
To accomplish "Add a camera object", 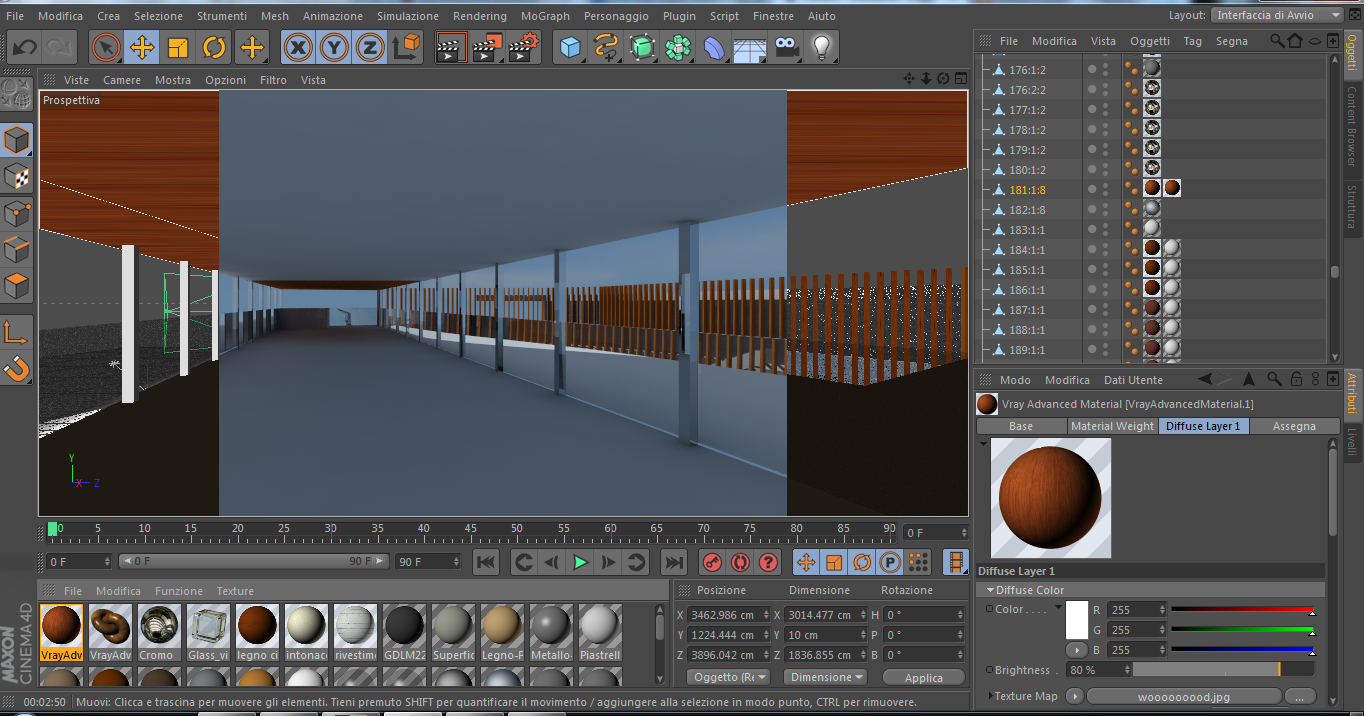I will tap(786, 47).
